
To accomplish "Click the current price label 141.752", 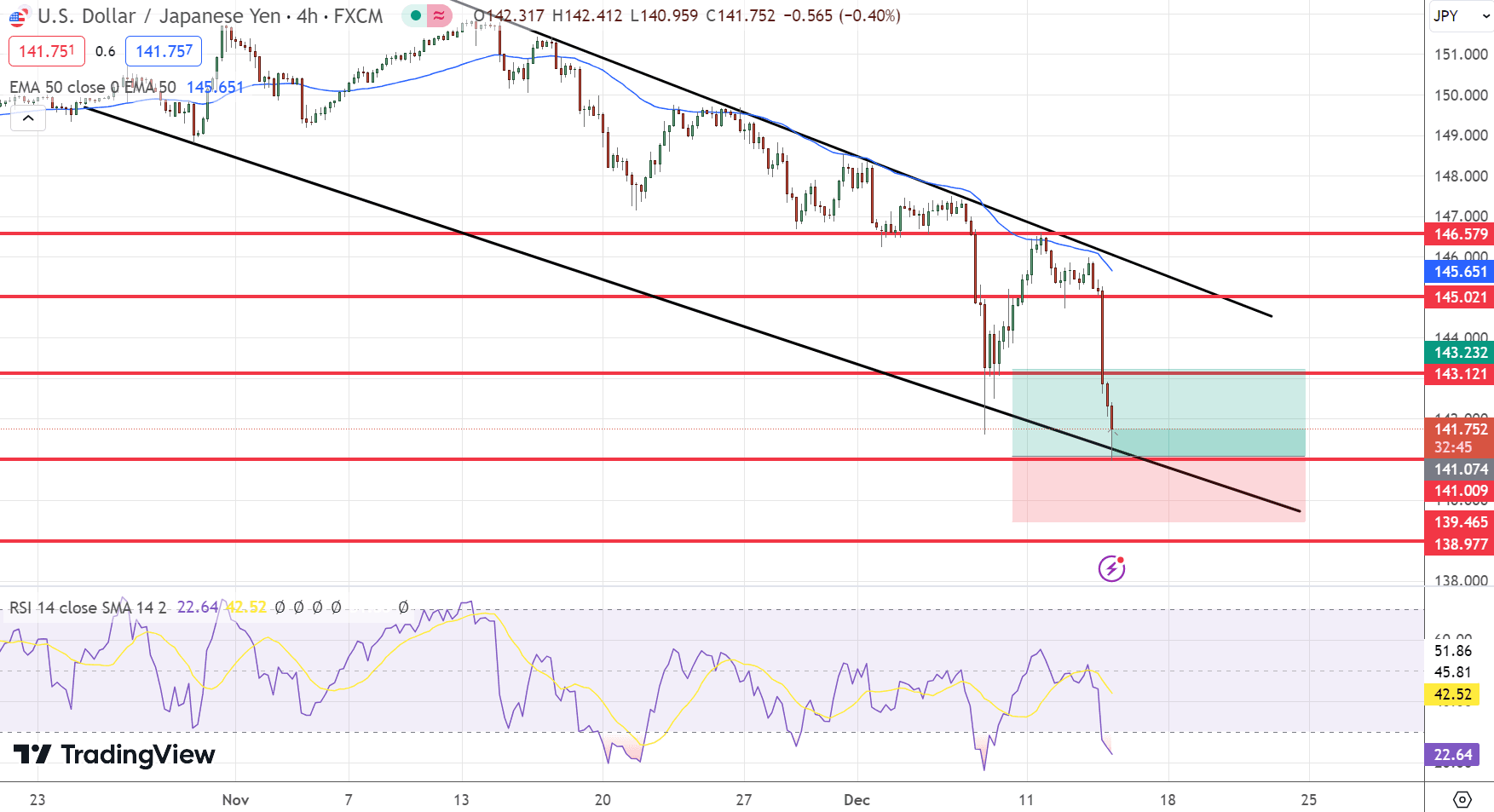I will pyautogui.click(x=1460, y=429).
